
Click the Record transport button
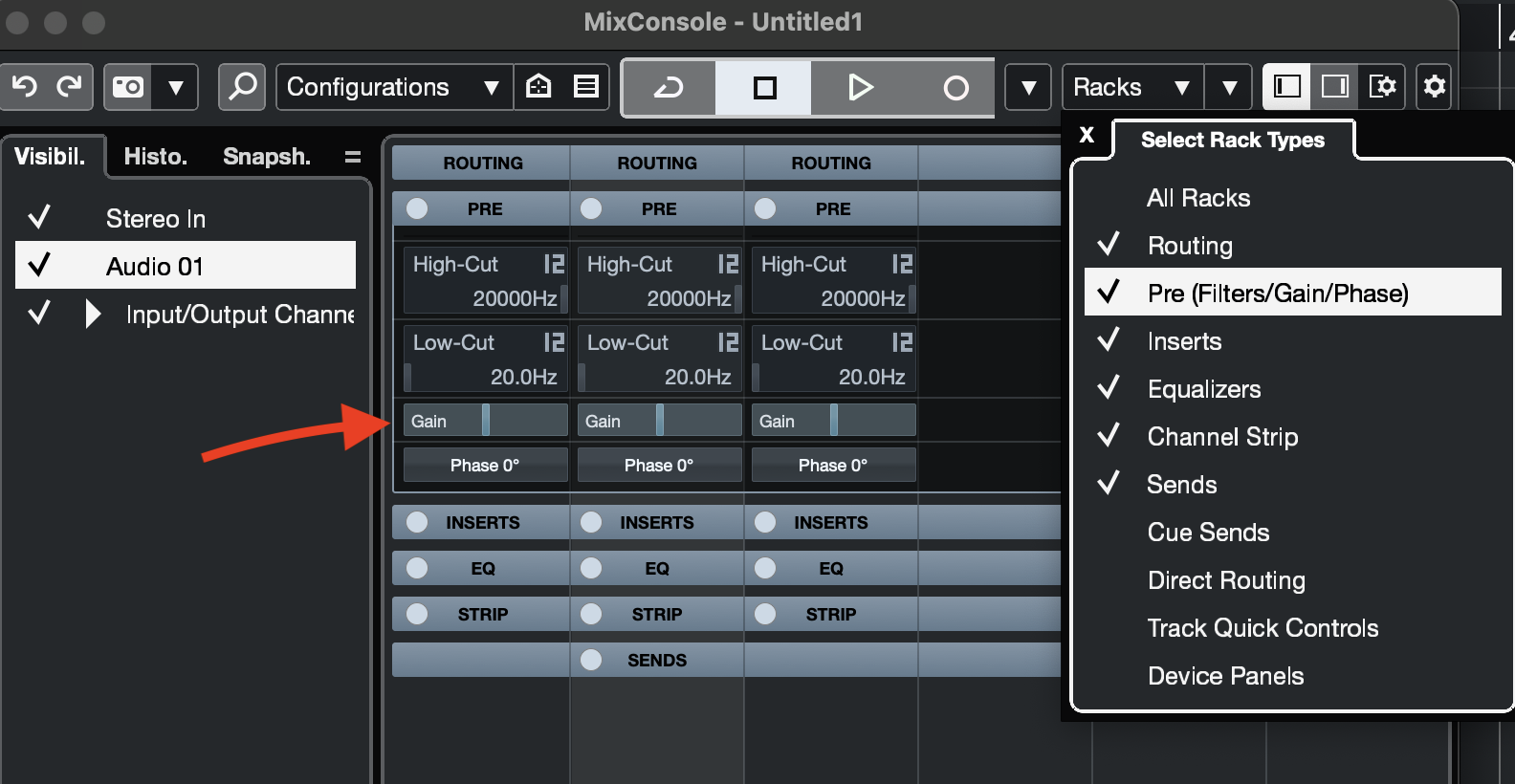pyautogui.click(x=955, y=88)
